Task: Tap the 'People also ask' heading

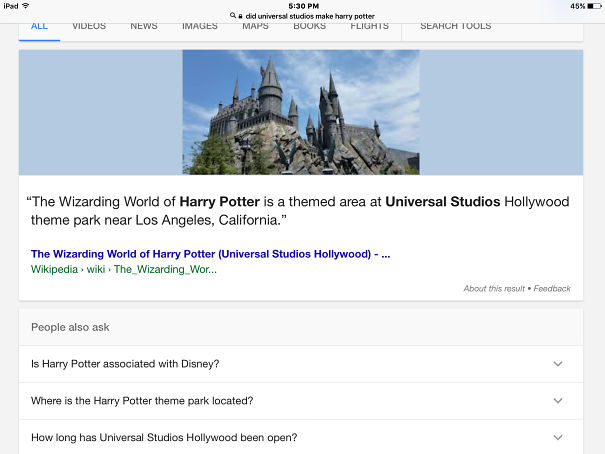Action: pos(70,327)
